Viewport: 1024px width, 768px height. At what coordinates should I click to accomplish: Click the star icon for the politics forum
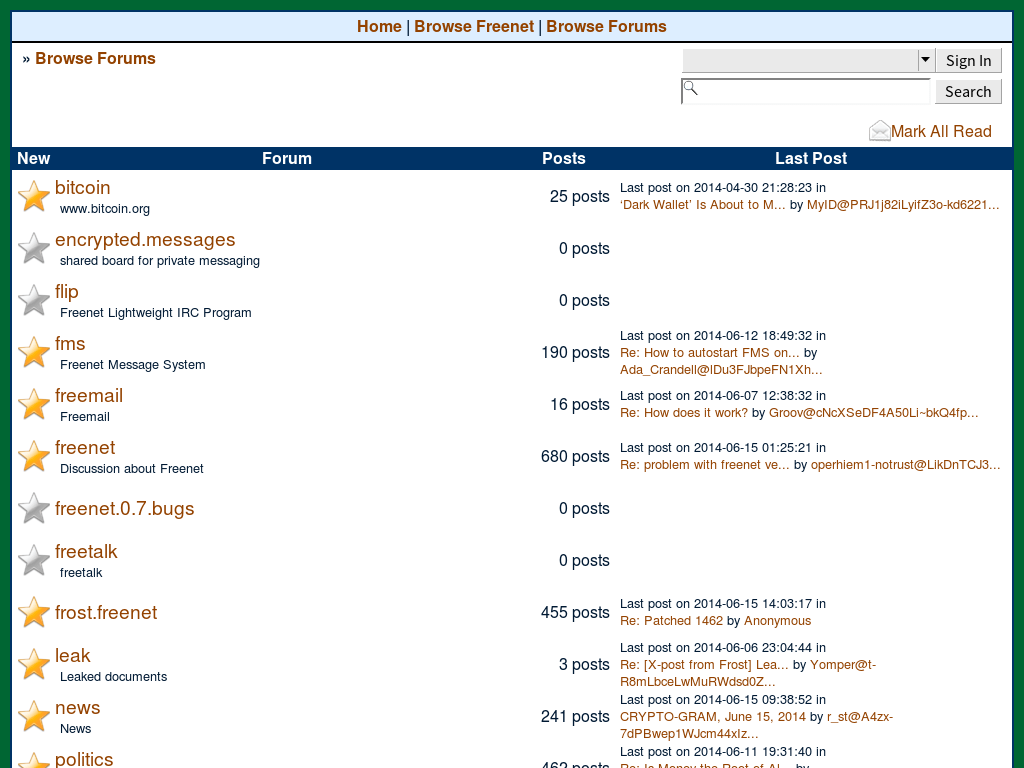[33, 762]
